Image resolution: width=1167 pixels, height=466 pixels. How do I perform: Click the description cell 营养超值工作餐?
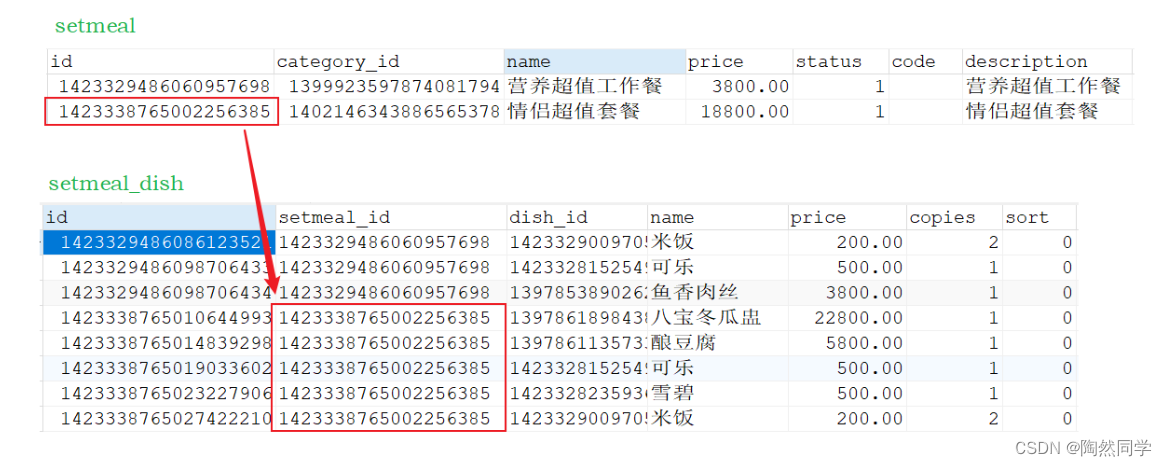pos(1047,86)
